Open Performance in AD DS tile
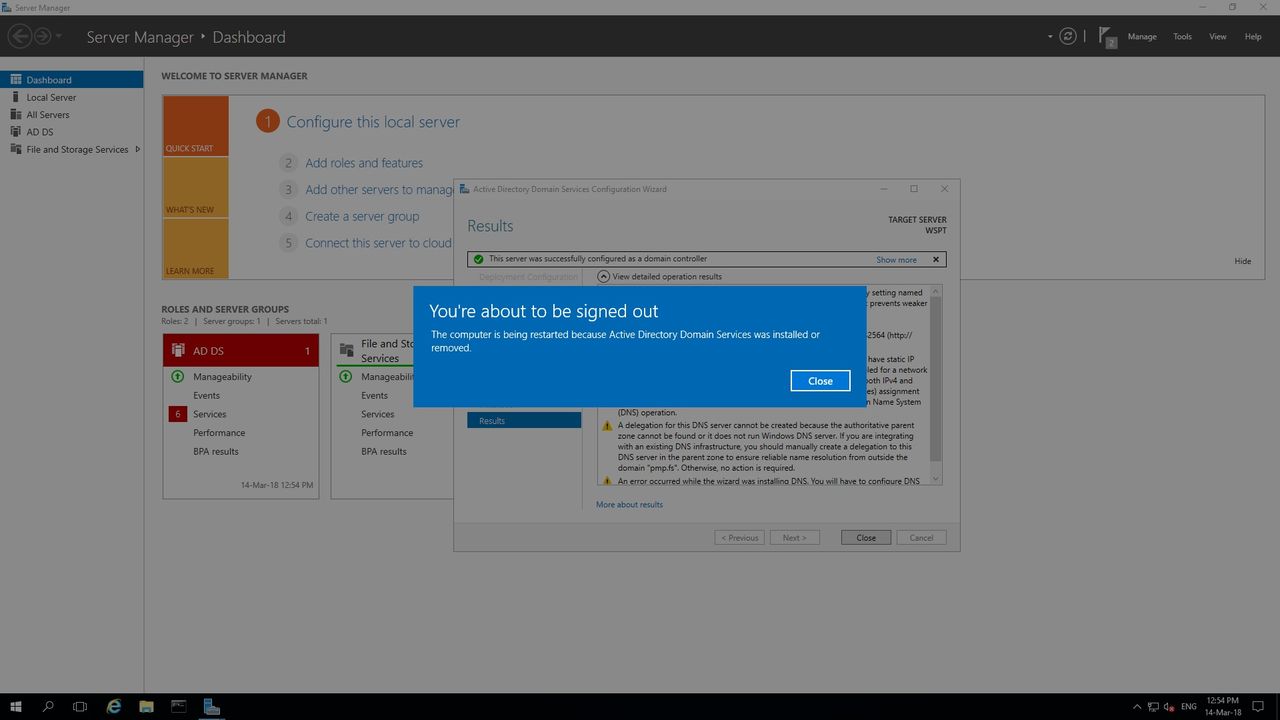This screenshot has height=720, width=1280. coord(219,433)
